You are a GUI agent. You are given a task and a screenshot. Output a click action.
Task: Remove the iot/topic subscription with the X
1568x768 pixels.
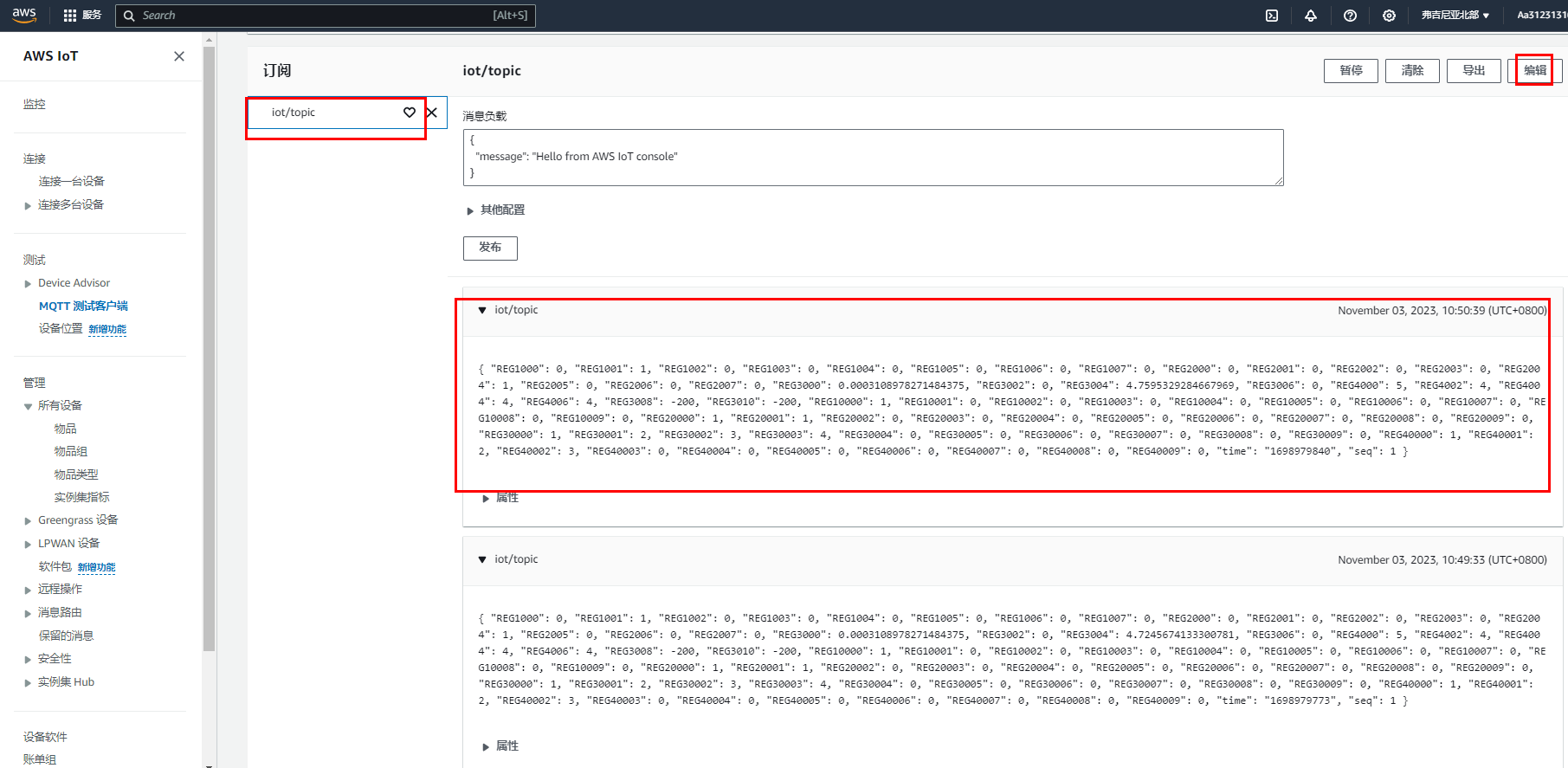(432, 113)
